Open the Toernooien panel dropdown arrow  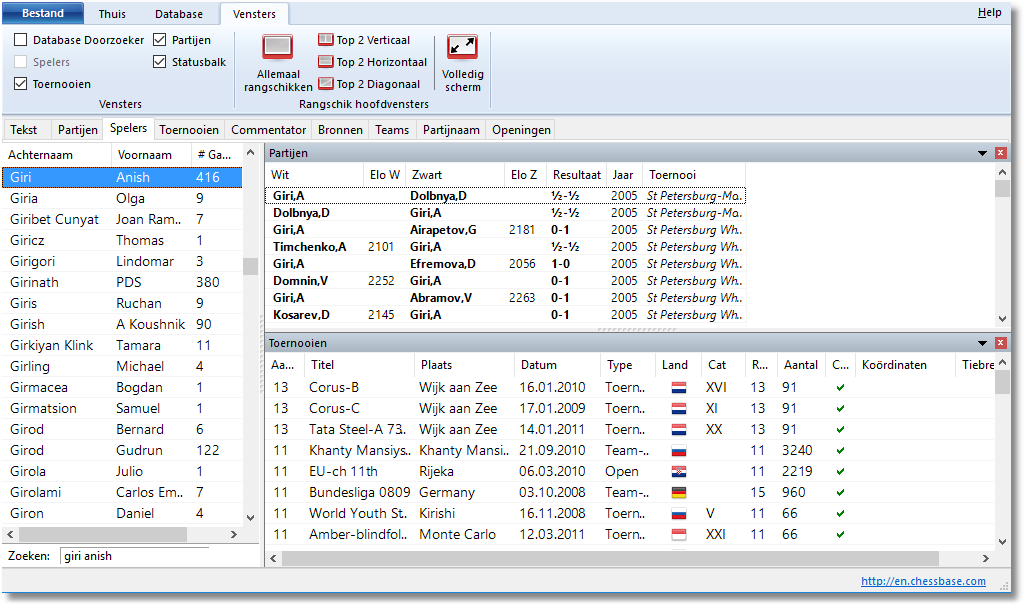pyautogui.click(x=982, y=343)
